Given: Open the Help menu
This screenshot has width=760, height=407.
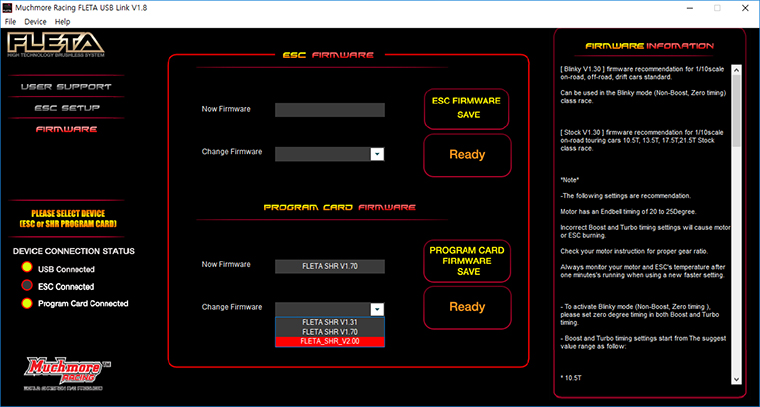Looking at the screenshot, I should (62, 22).
